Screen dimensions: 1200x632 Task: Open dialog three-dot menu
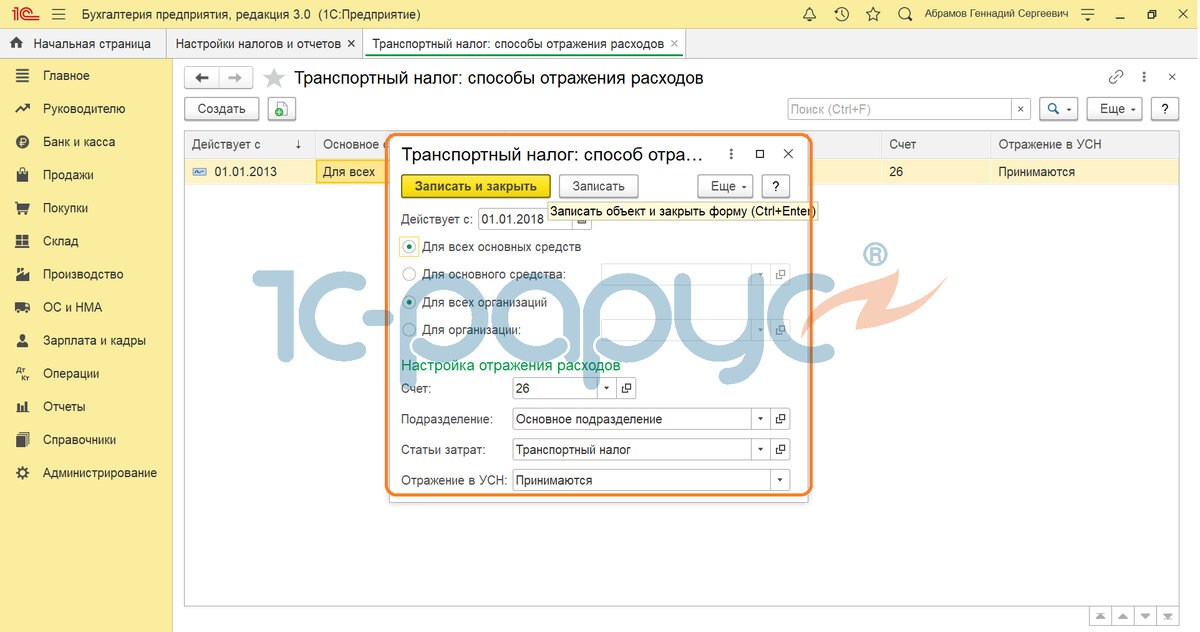tap(731, 154)
